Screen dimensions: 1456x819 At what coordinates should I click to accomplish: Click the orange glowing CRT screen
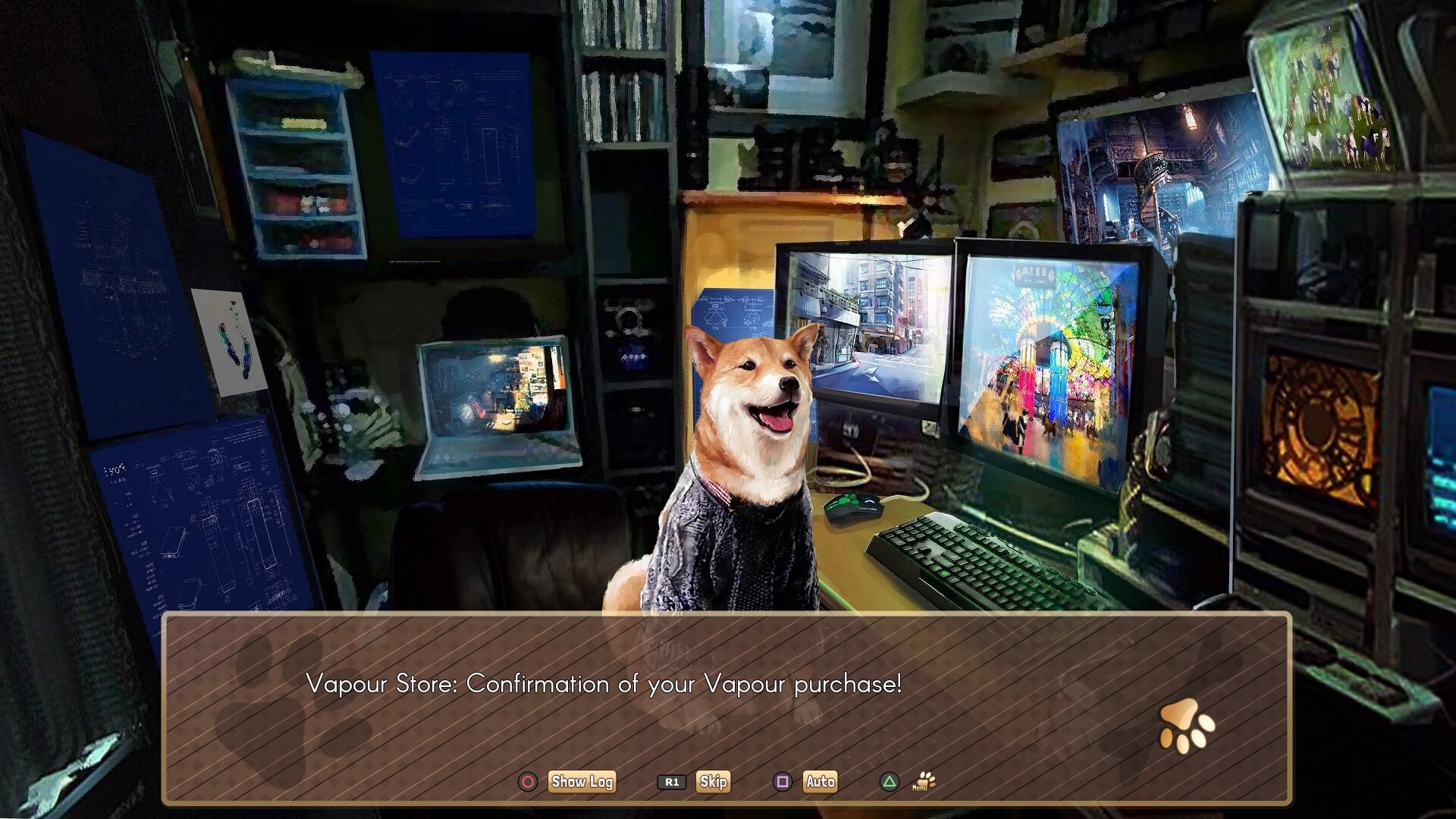pyautogui.click(x=1319, y=428)
